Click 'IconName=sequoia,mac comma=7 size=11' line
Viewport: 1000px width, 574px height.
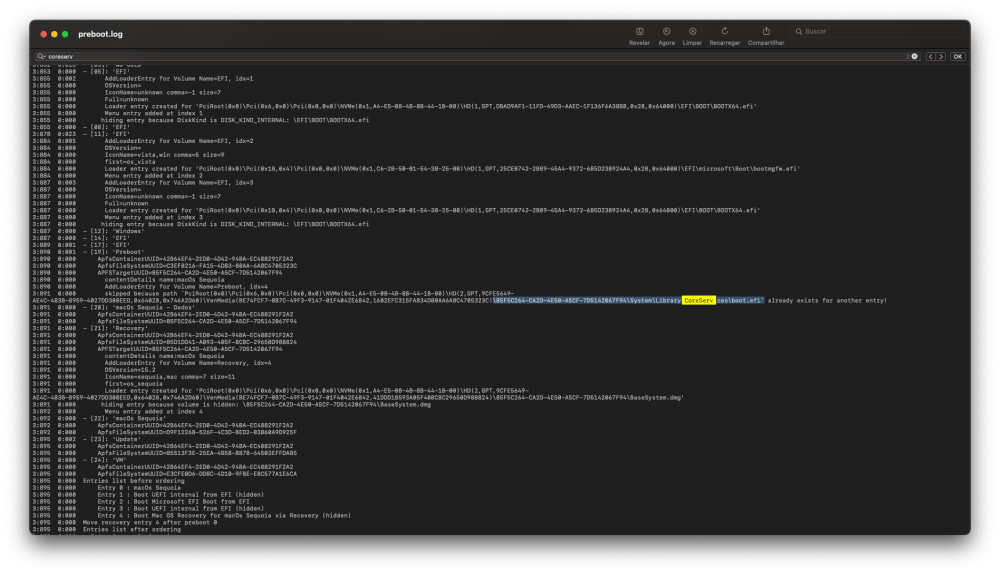(x=170, y=377)
